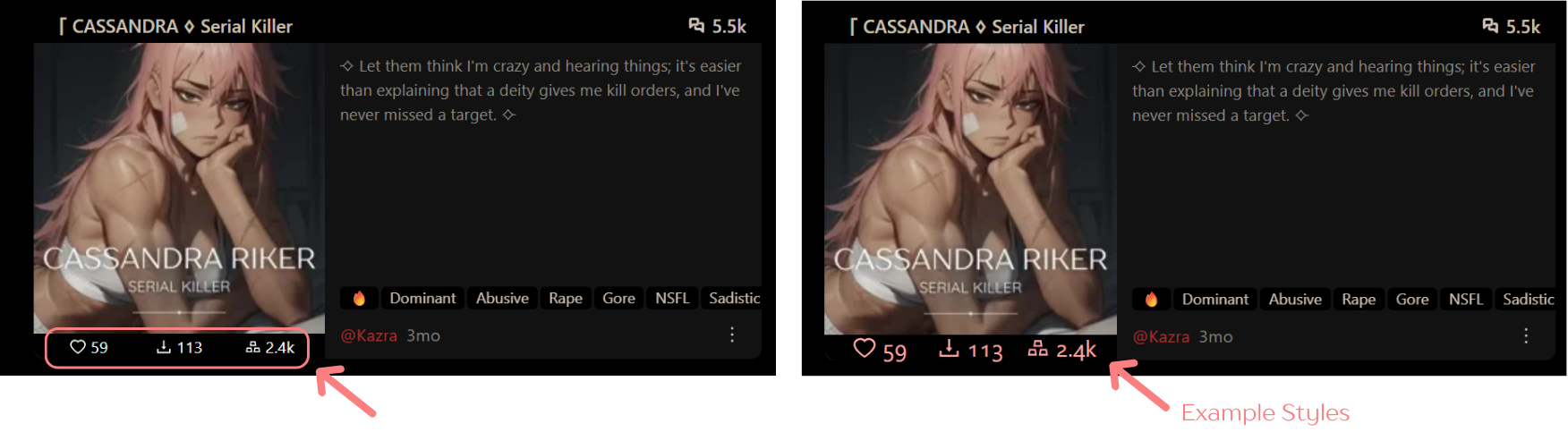
Task: Open the @Kazra profile link in the left card
Action: click(x=369, y=335)
